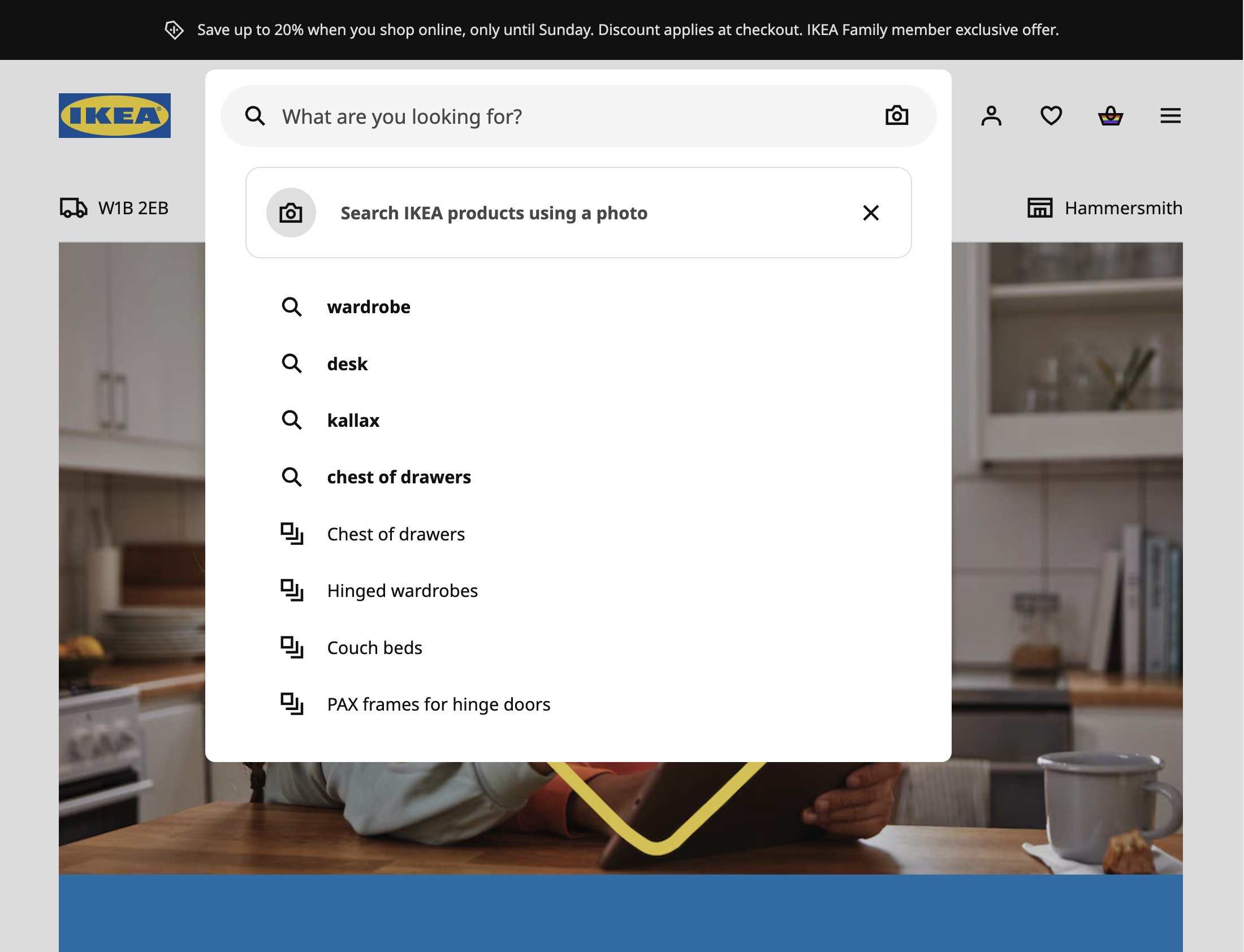Select the kallax search suggestion
The height and width of the screenshot is (952, 1244).
353,420
